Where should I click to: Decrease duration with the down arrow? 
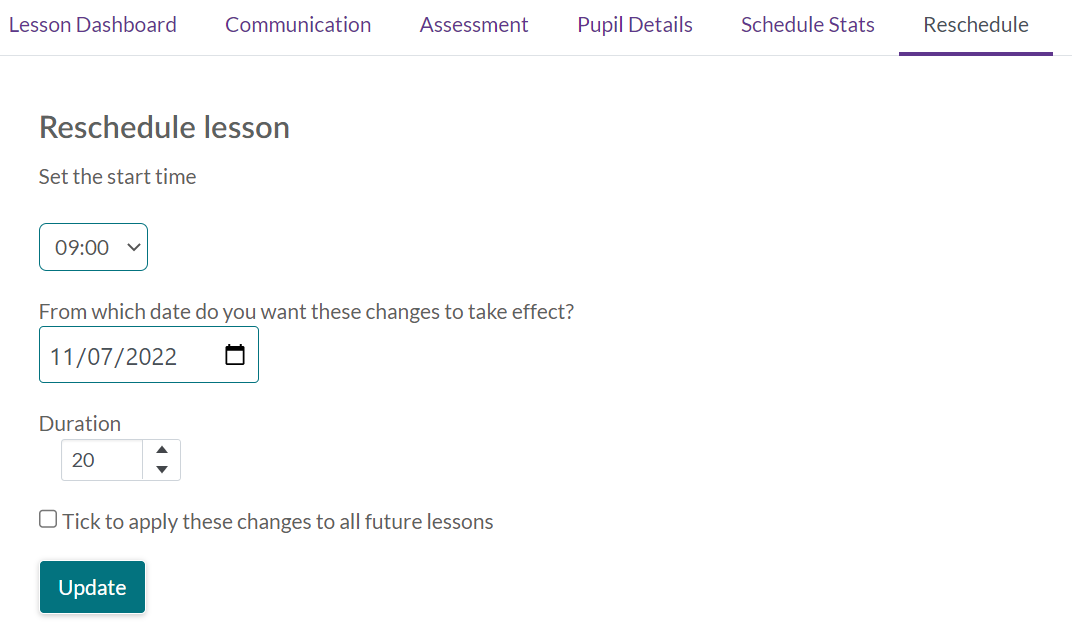(162, 469)
